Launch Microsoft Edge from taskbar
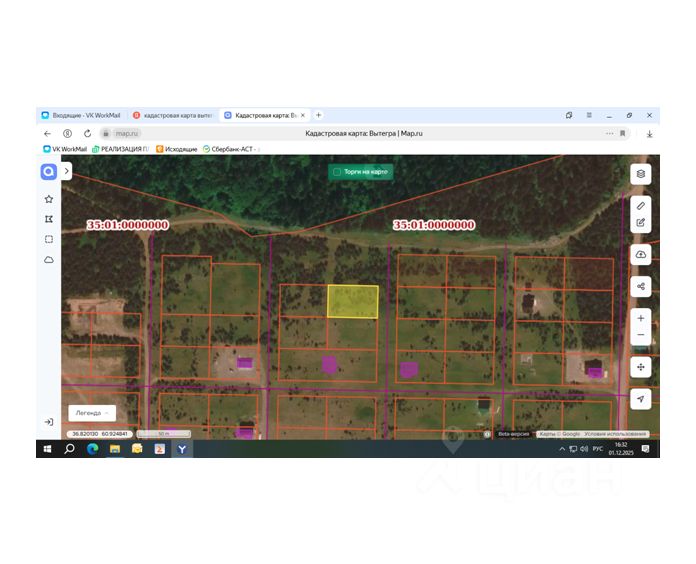Image resolution: width=696 pixels, height=564 pixels. 92,450
